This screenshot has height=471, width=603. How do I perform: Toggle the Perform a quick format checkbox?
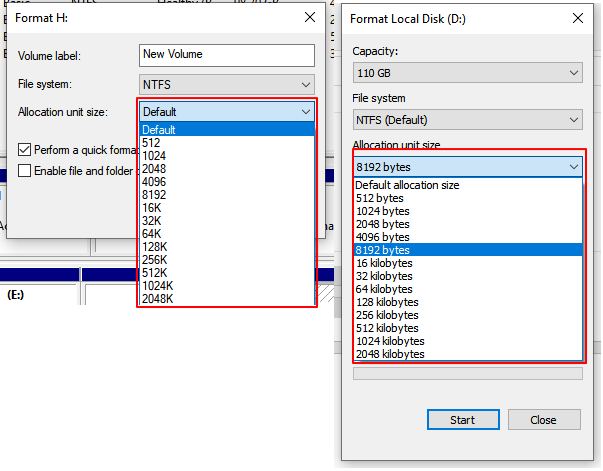[25, 150]
